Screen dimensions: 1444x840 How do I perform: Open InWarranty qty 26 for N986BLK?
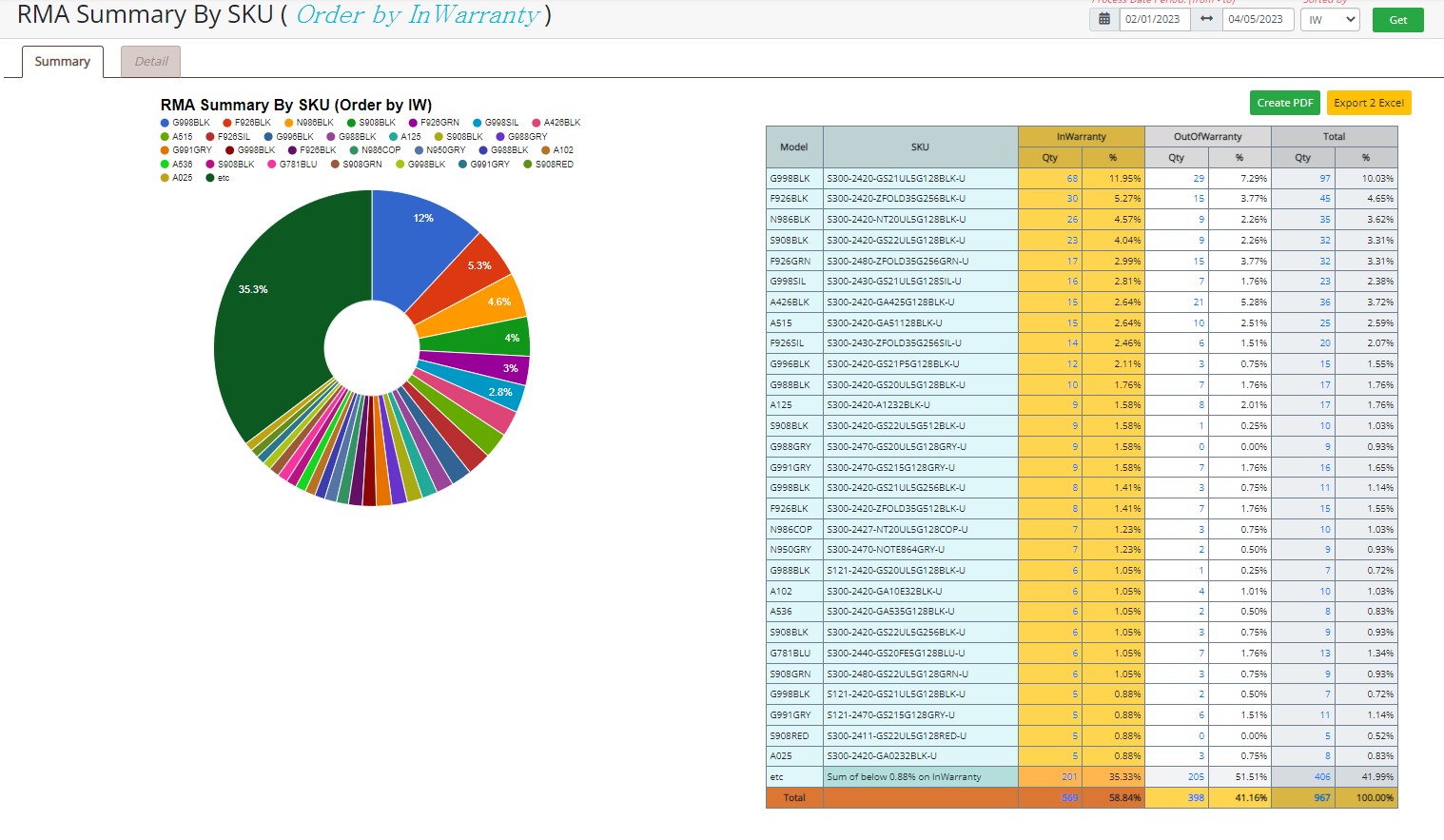(x=1072, y=220)
